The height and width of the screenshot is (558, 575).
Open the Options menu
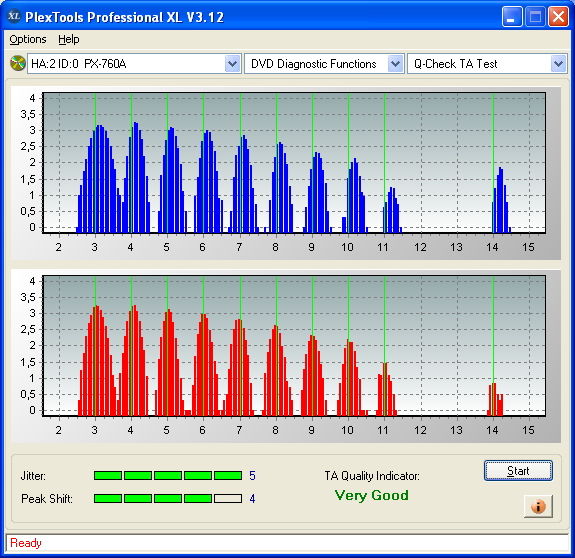[x=28, y=39]
